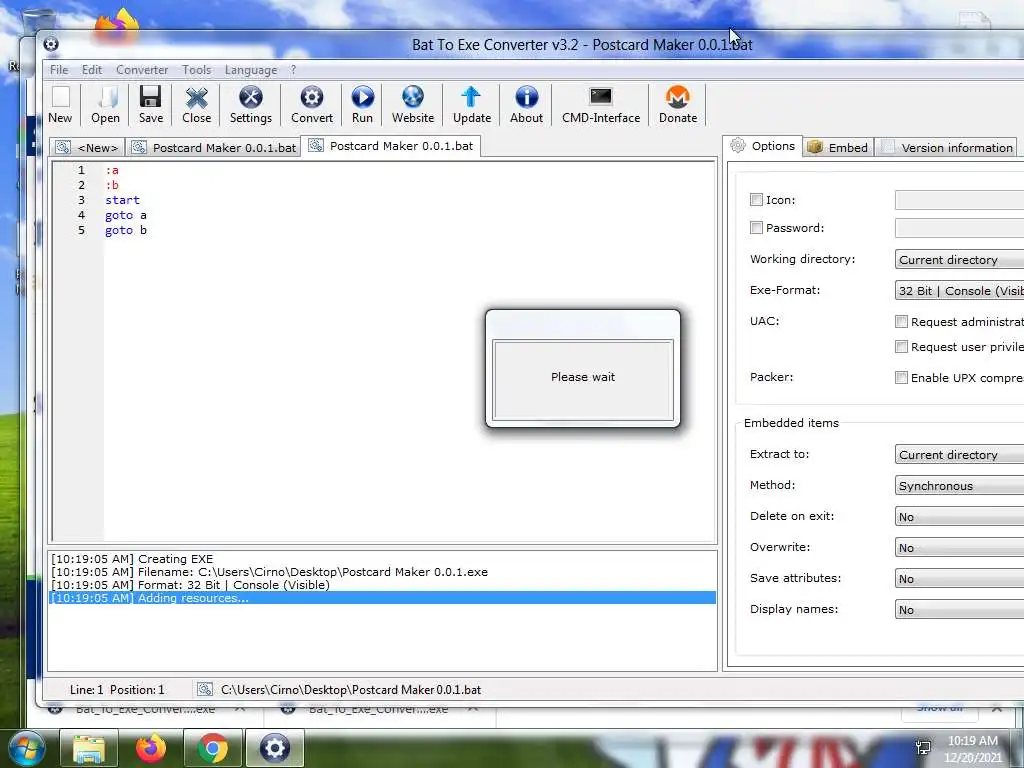Click the app gear icon in title bar

(51, 44)
